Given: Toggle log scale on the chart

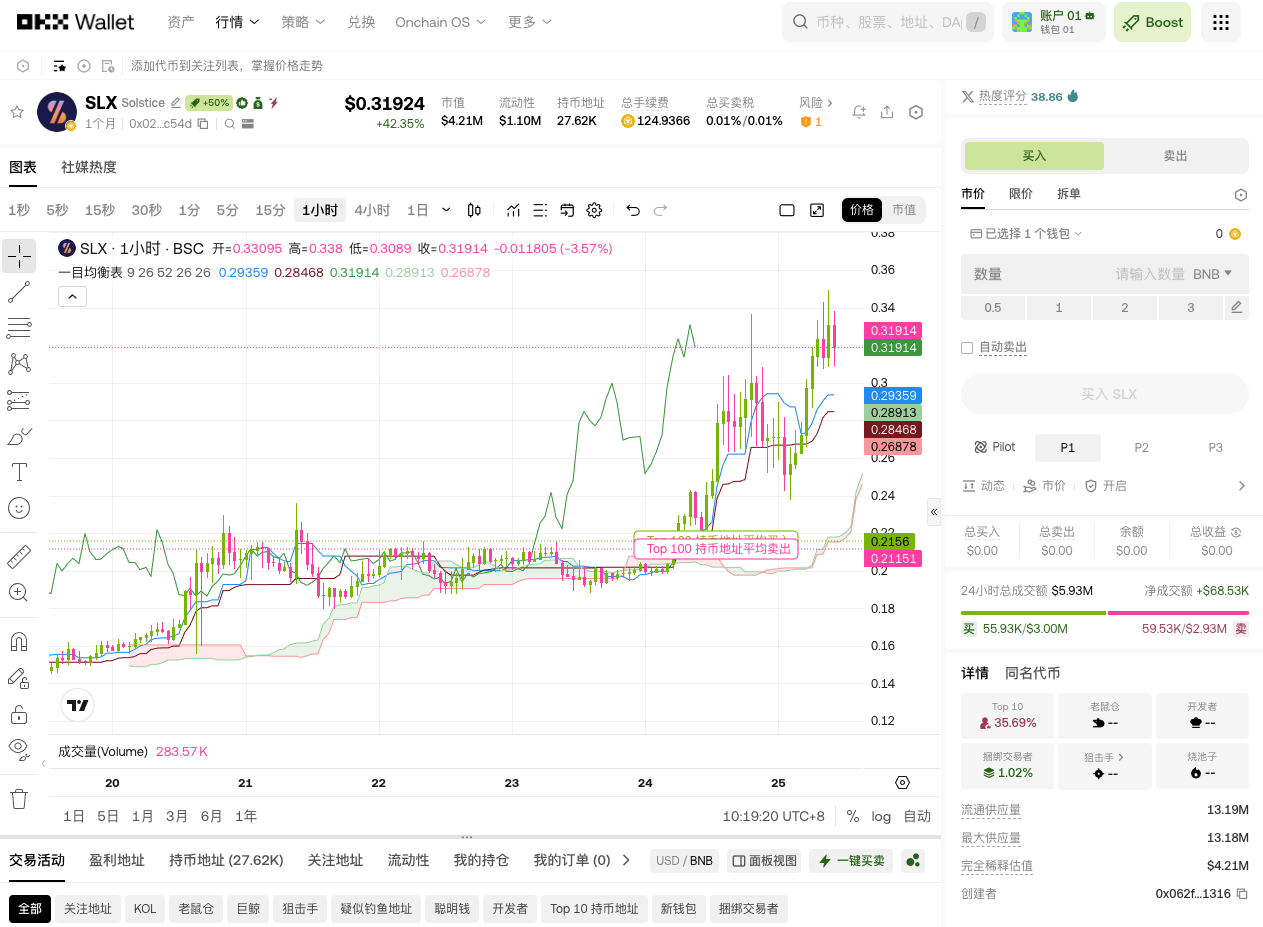Looking at the screenshot, I should point(881,816).
